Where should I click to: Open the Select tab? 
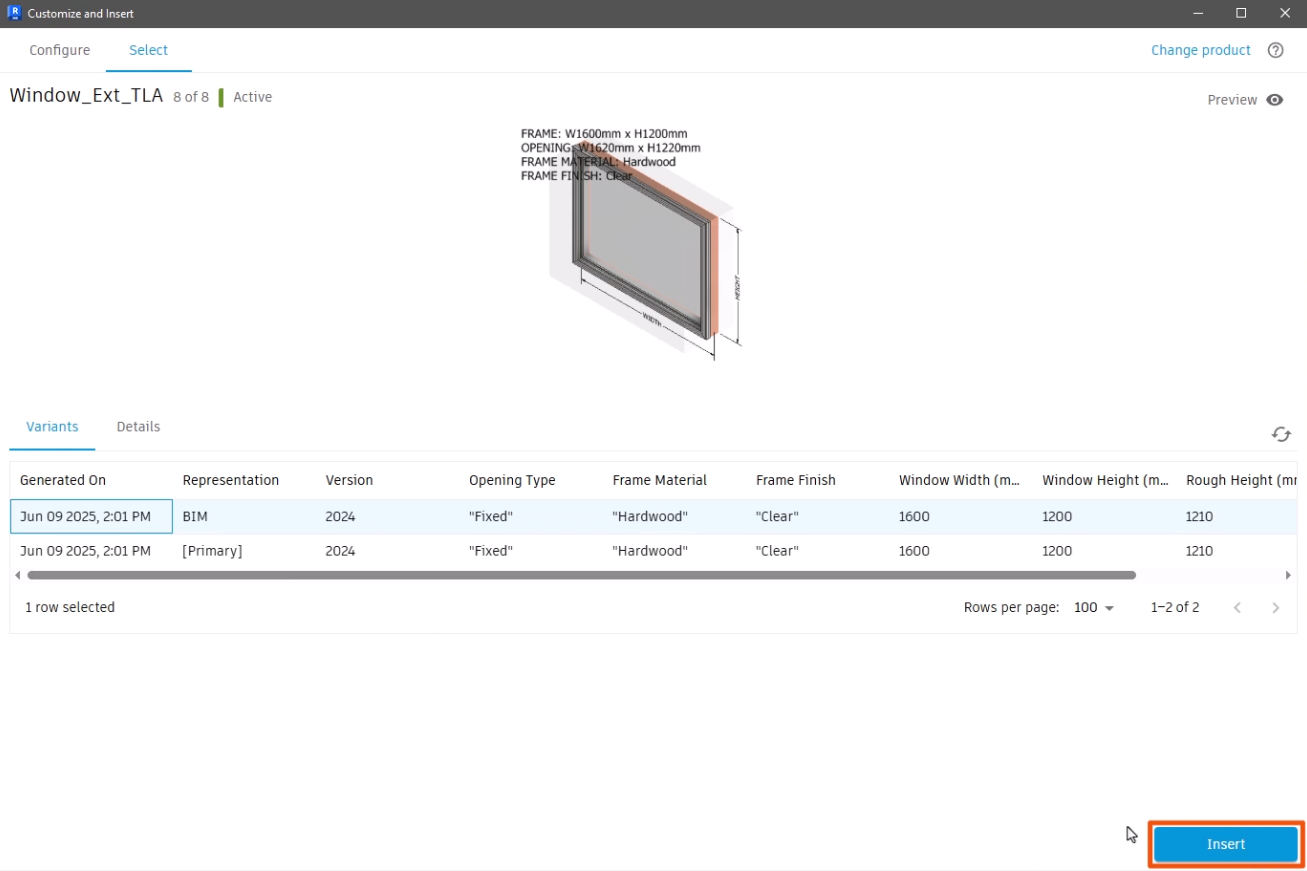click(148, 50)
